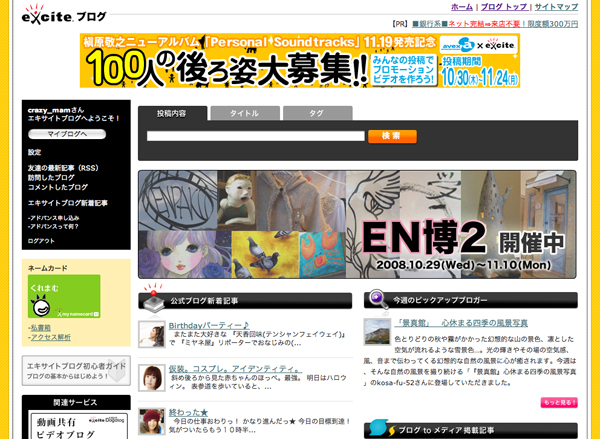Viewport: 600px width, 439px height.
Task: Open the -アクセス解析 link
Action: coord(49,337)
